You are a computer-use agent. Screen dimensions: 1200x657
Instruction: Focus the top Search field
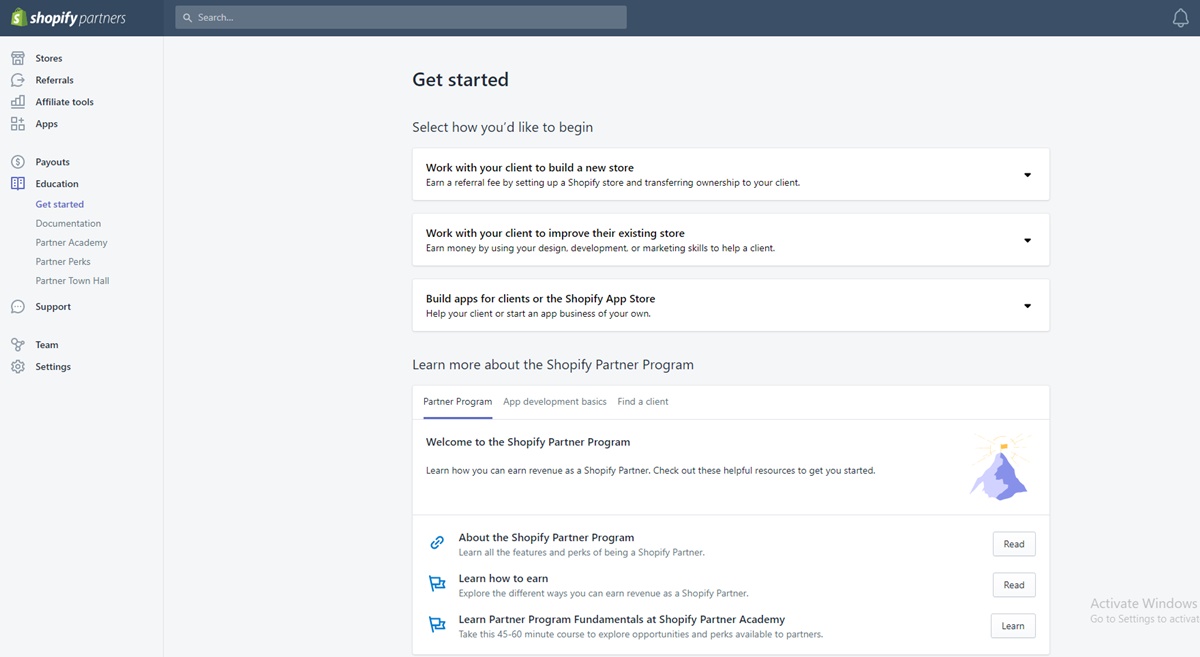(400, 17)
